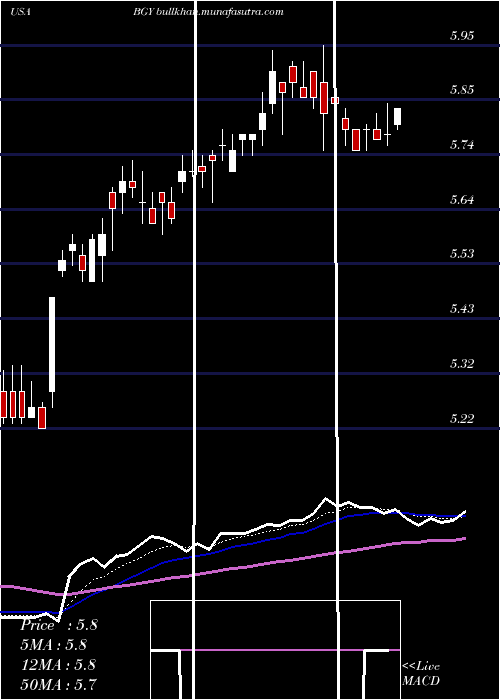
Task: Click the 5.74 price axis label
Action: pyautogui.click(x=462, y=145)
